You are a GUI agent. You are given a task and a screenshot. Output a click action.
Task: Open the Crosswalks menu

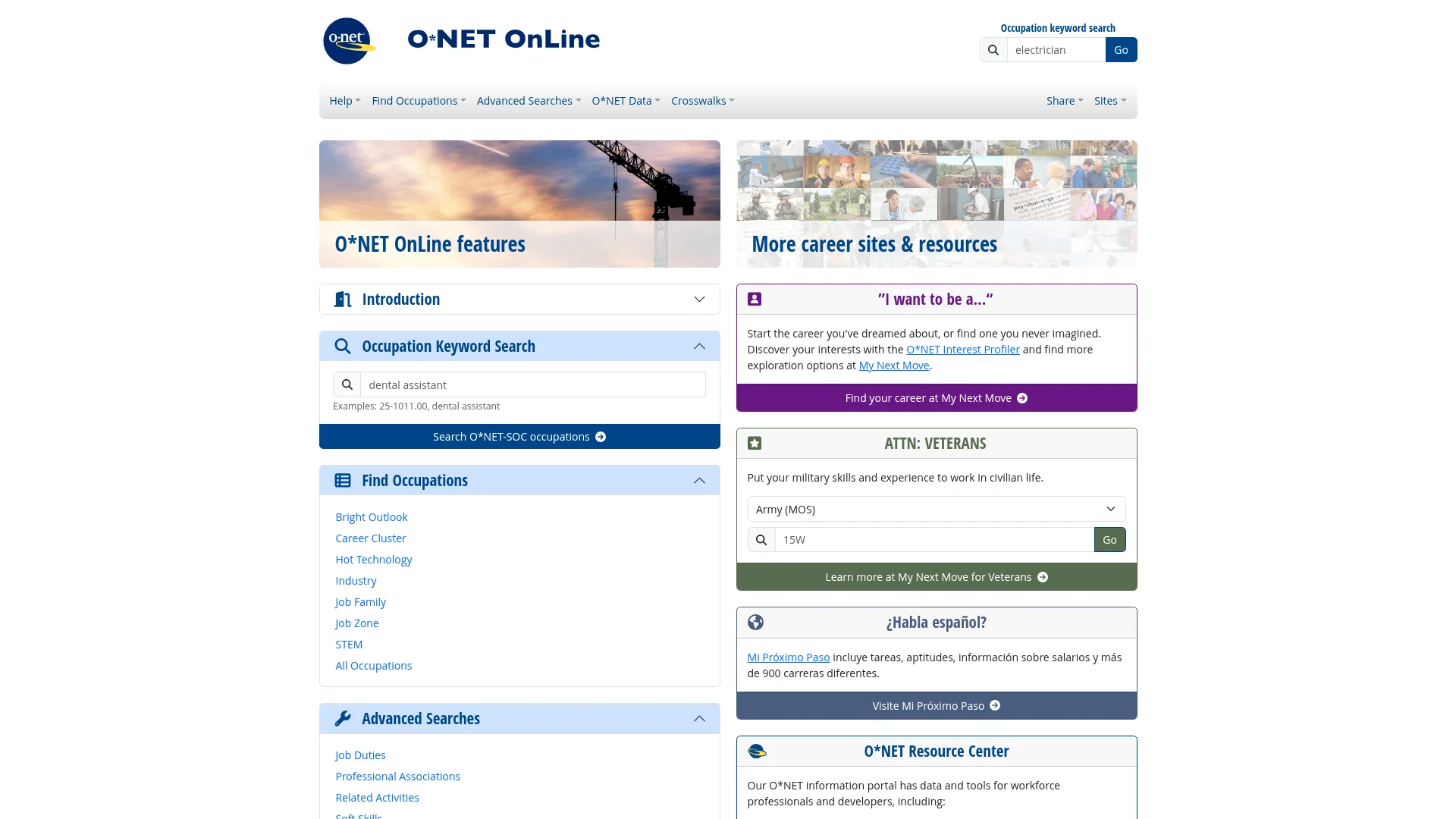702,101
